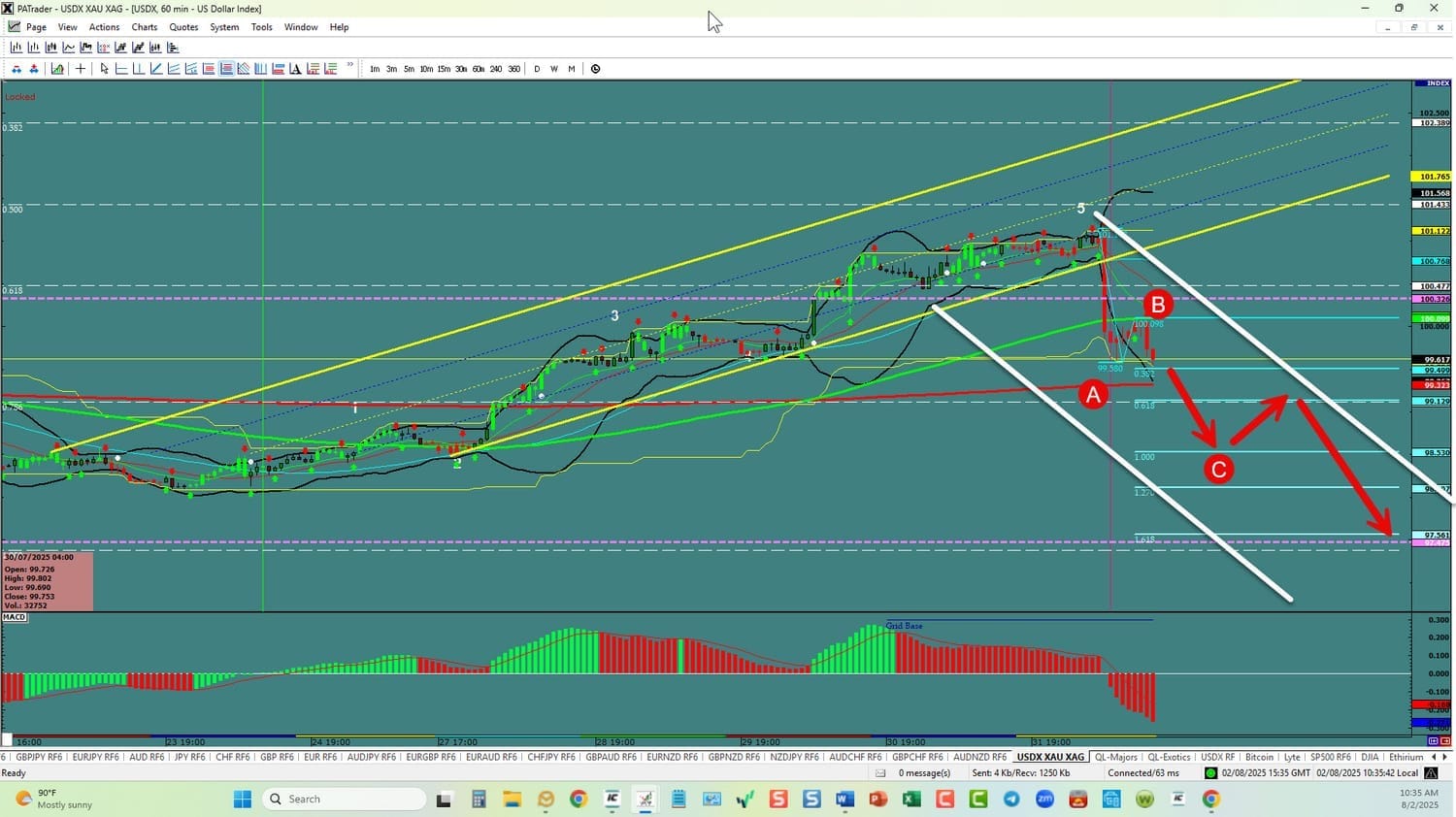The height and width of the screenshot is (817, 1456).
Task: Select the crosshair cursor tool
Action: (81, 69)
